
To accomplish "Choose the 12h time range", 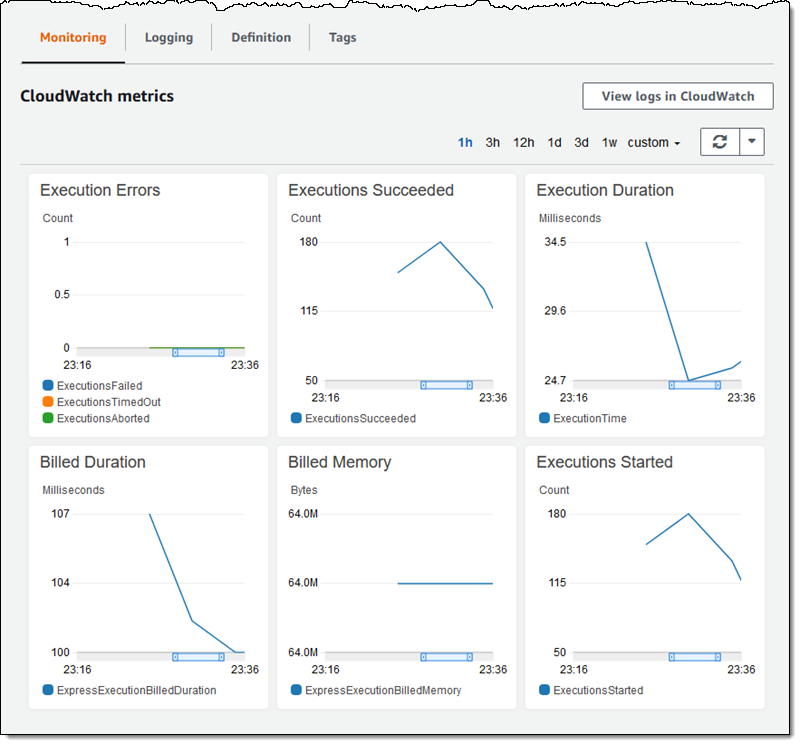I will point(524,143).
